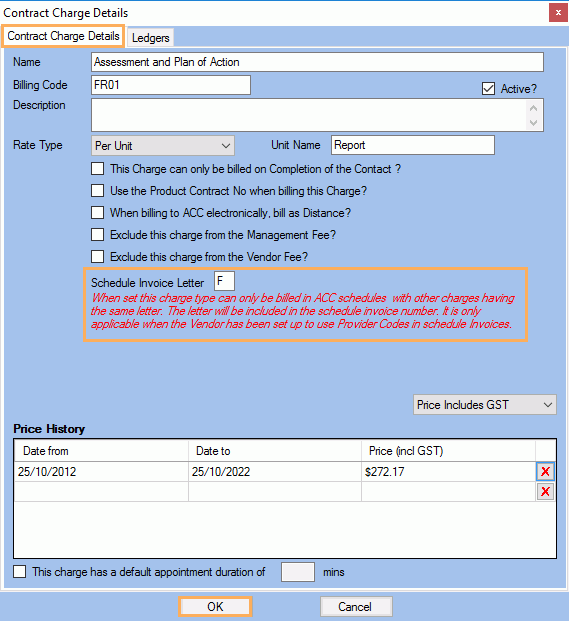The width and height of the screenshot is (569, 621).
Task: Close the Contract Charge Details window
Action: 558,13
